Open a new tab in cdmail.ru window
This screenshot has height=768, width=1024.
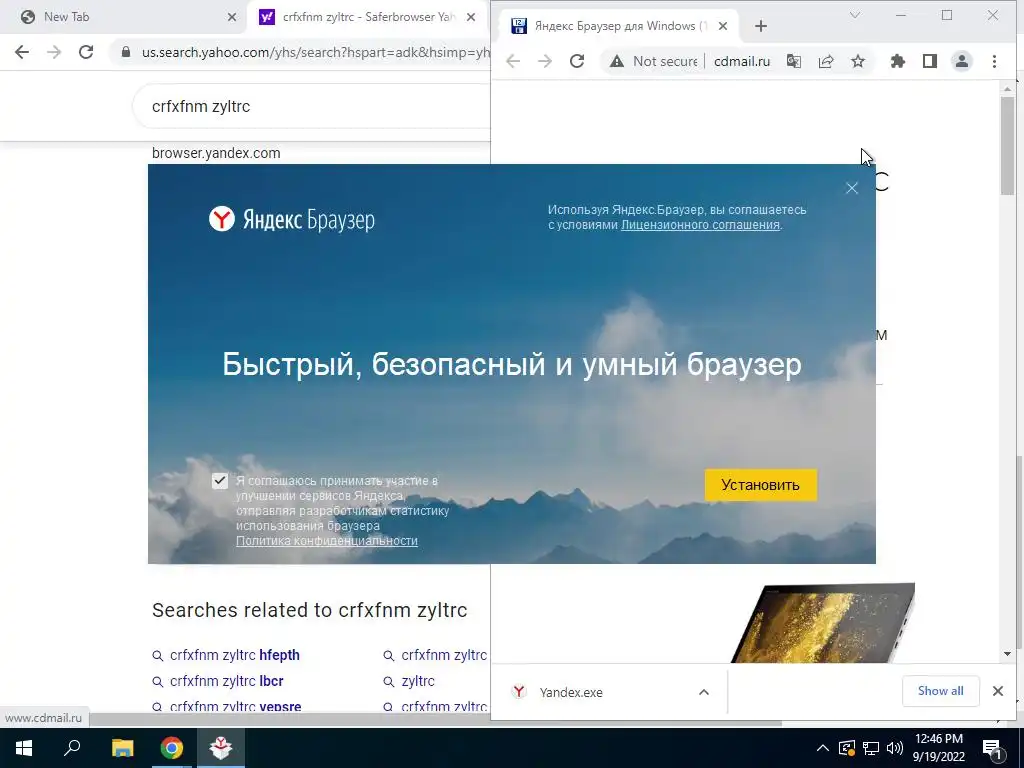coord(761,26)
